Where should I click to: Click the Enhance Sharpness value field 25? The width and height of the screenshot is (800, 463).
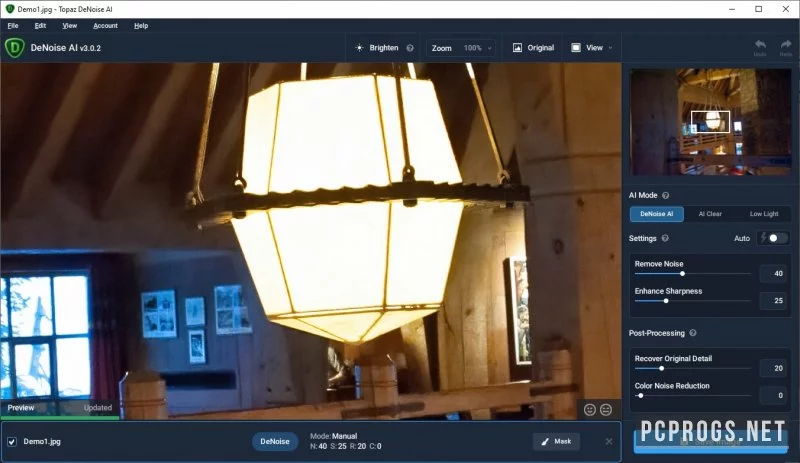772,301
